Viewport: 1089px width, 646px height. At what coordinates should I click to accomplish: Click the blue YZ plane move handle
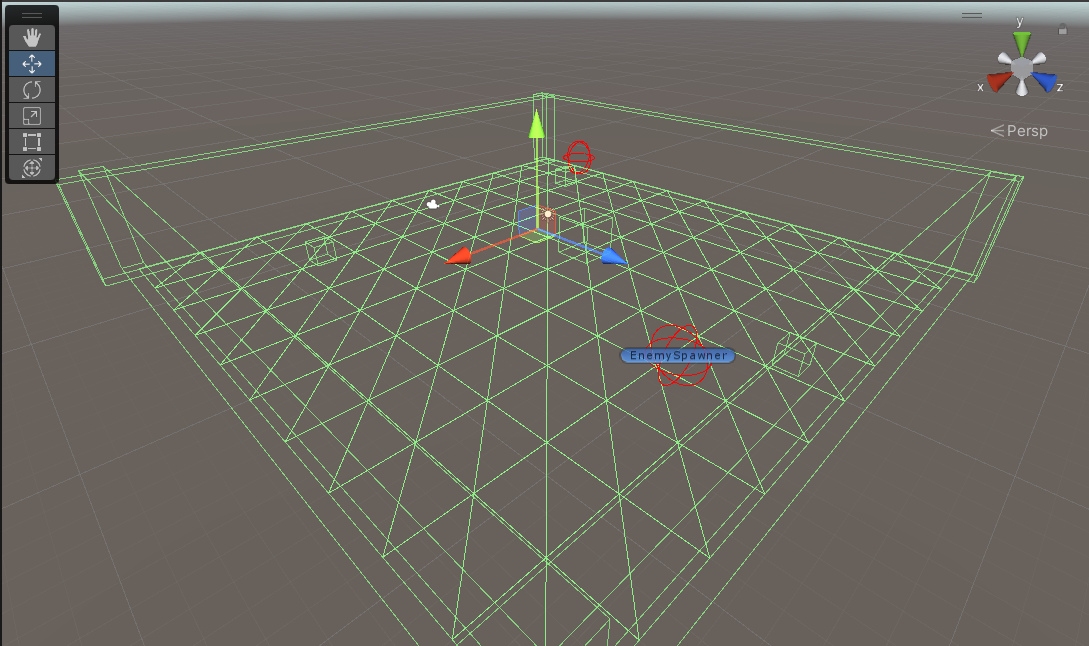coord(527,220)
